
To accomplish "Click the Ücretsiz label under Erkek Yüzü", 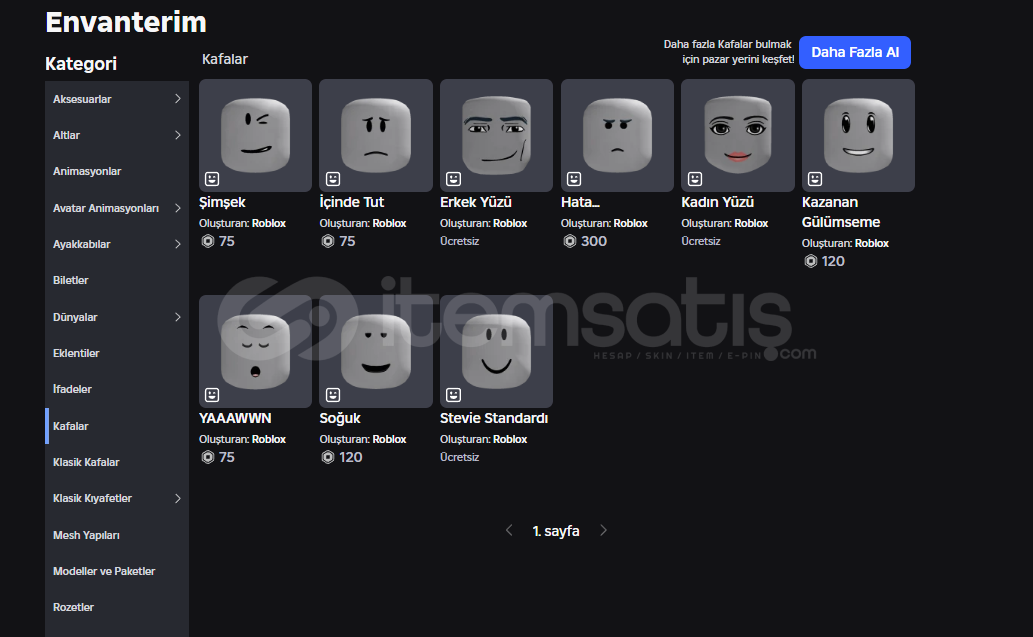I will (x=459, y=241).
